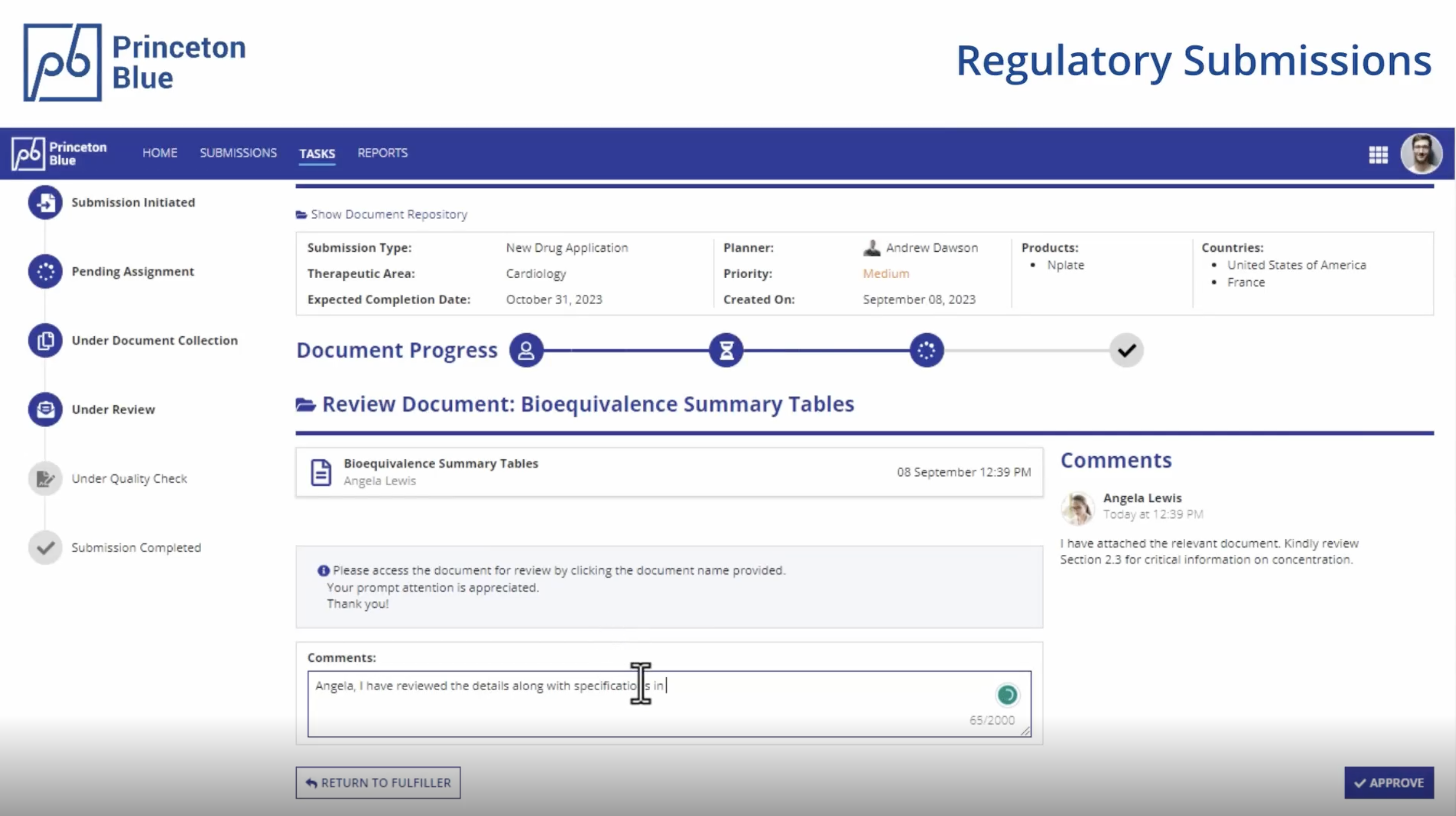Click the Submission Initiated stage icon

45,202
